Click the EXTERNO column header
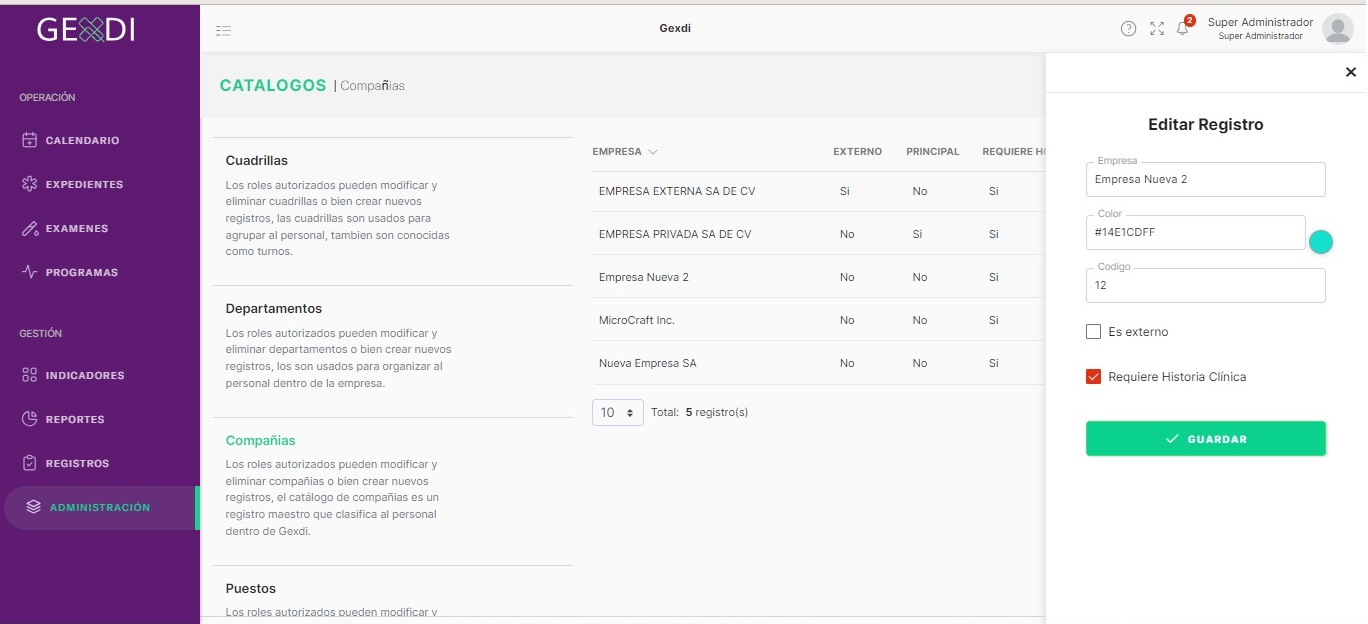The width and height of the screenshot is (1368, 624). click(x=857, y=152)
